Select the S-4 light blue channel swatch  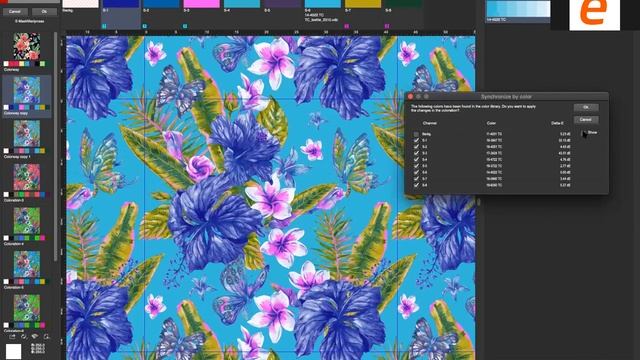coord(242,4)
